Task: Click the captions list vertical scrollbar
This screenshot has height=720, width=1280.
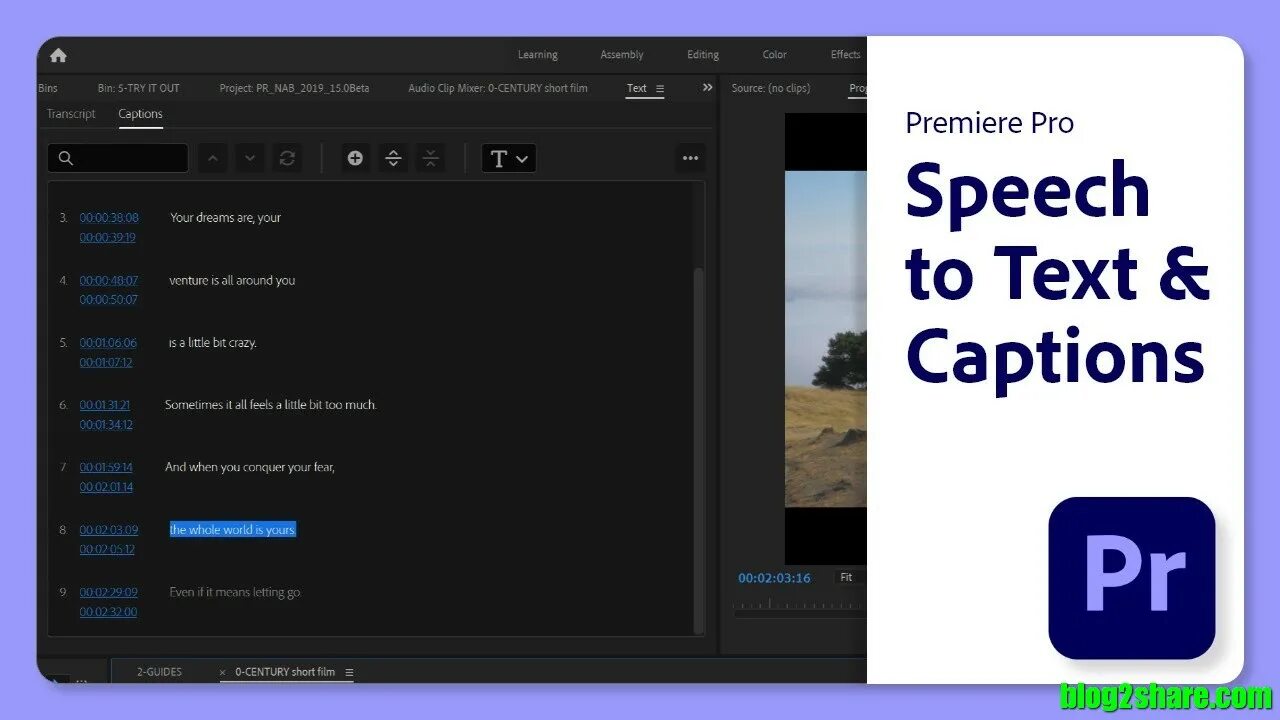Action: coord(699,450)
